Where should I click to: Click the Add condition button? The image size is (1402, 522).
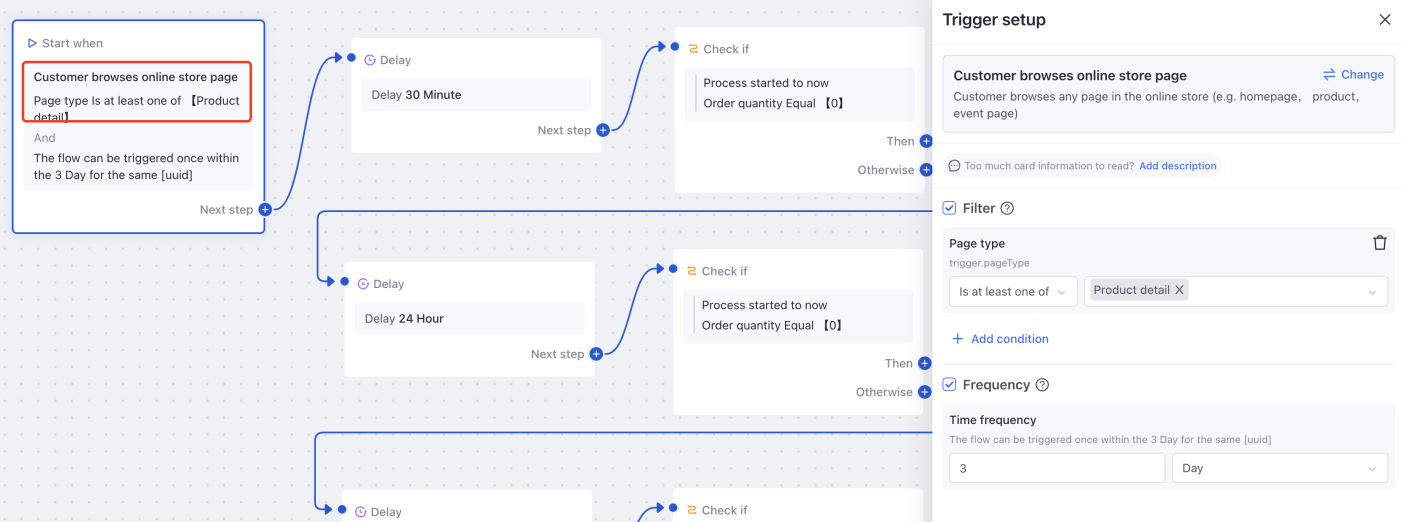(1000, 339)
